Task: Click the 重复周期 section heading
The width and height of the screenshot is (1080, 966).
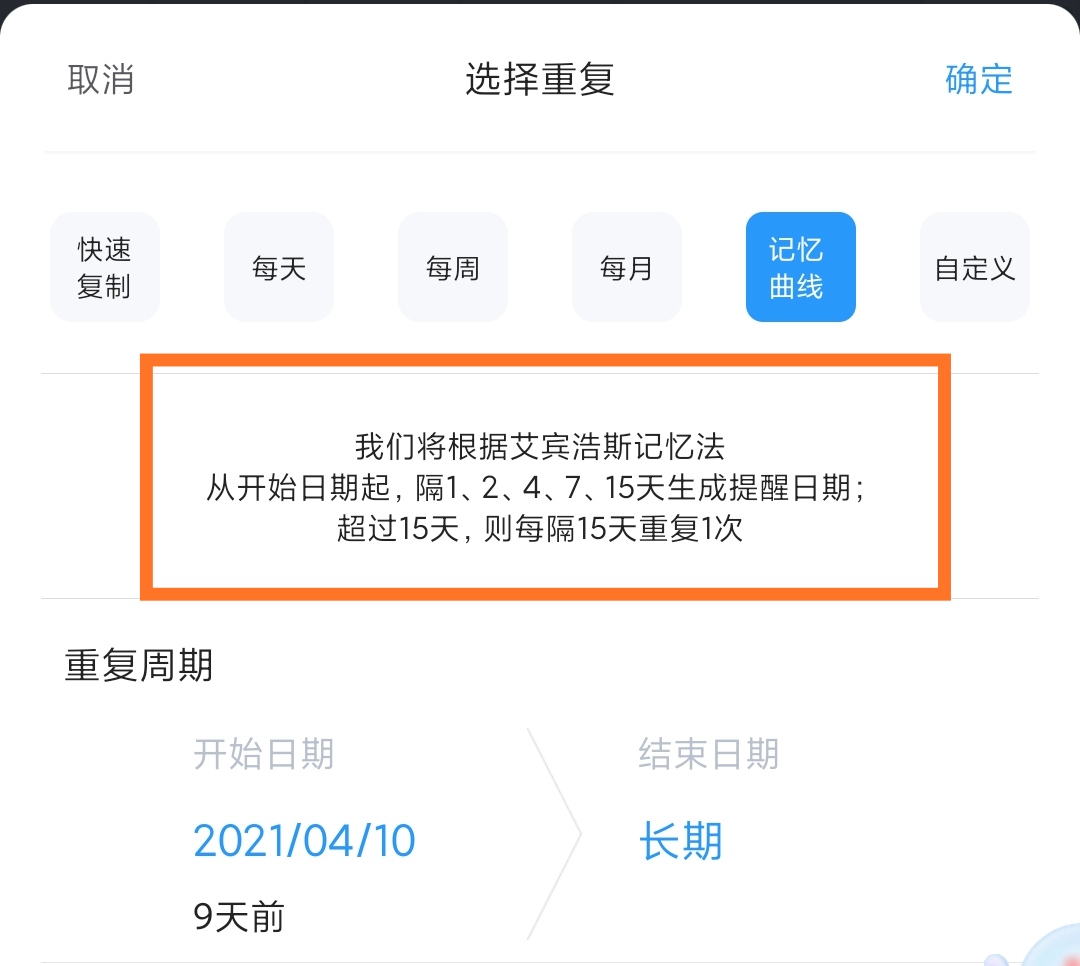Action: 138,666
